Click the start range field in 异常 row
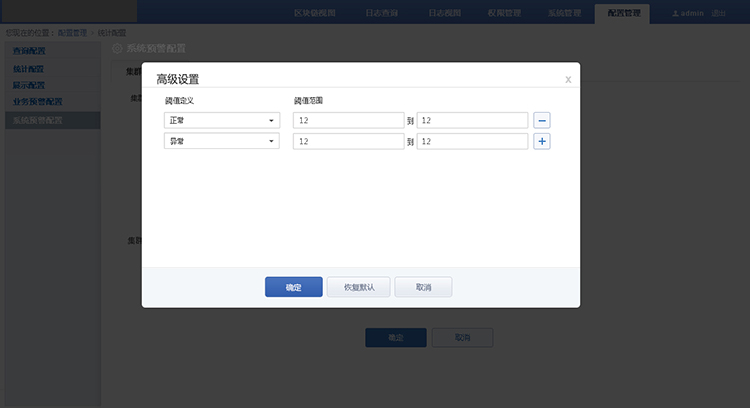This screenshot has height=408, width=750. pos(349,142)
